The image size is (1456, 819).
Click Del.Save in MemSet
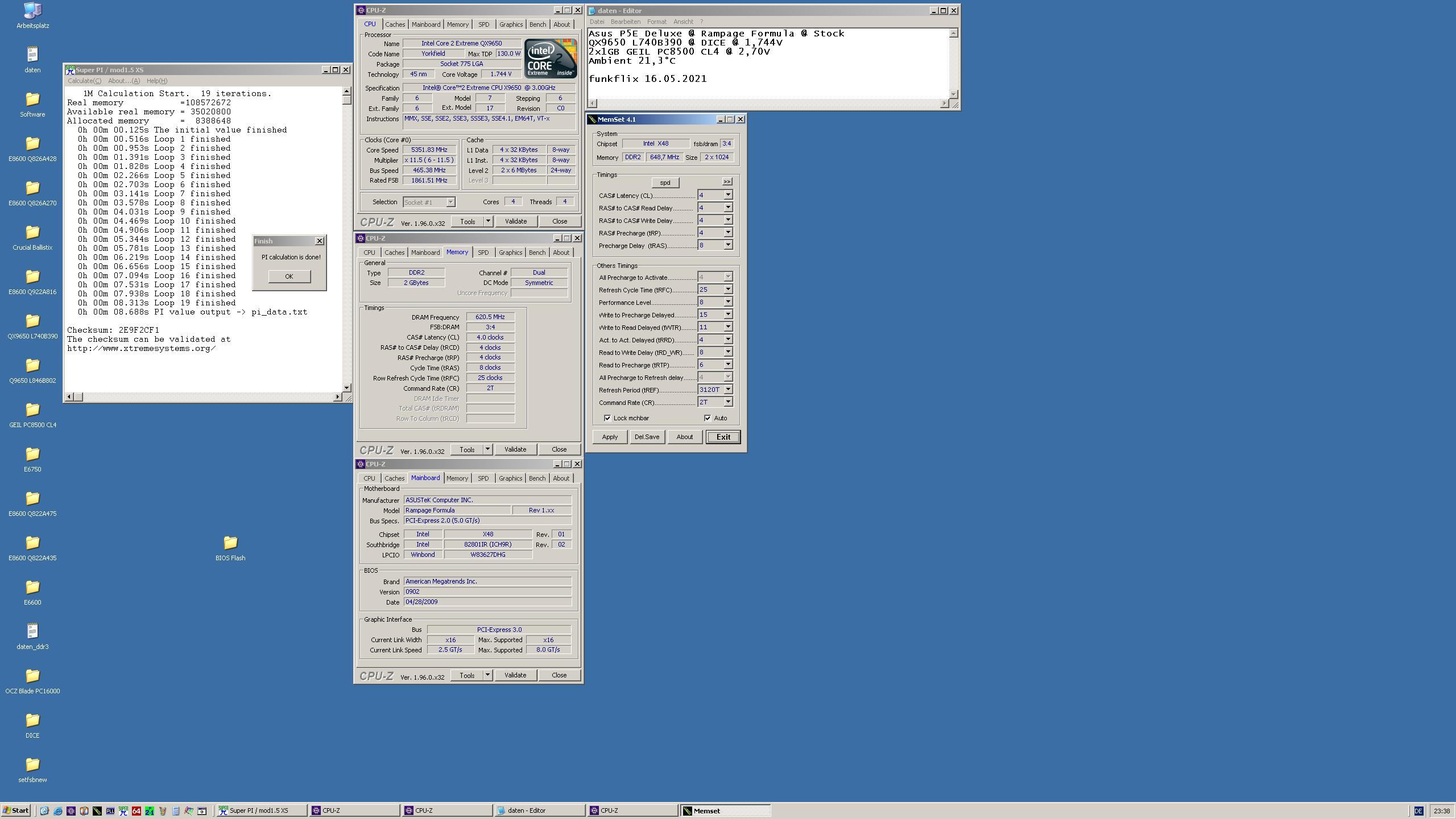647,437
